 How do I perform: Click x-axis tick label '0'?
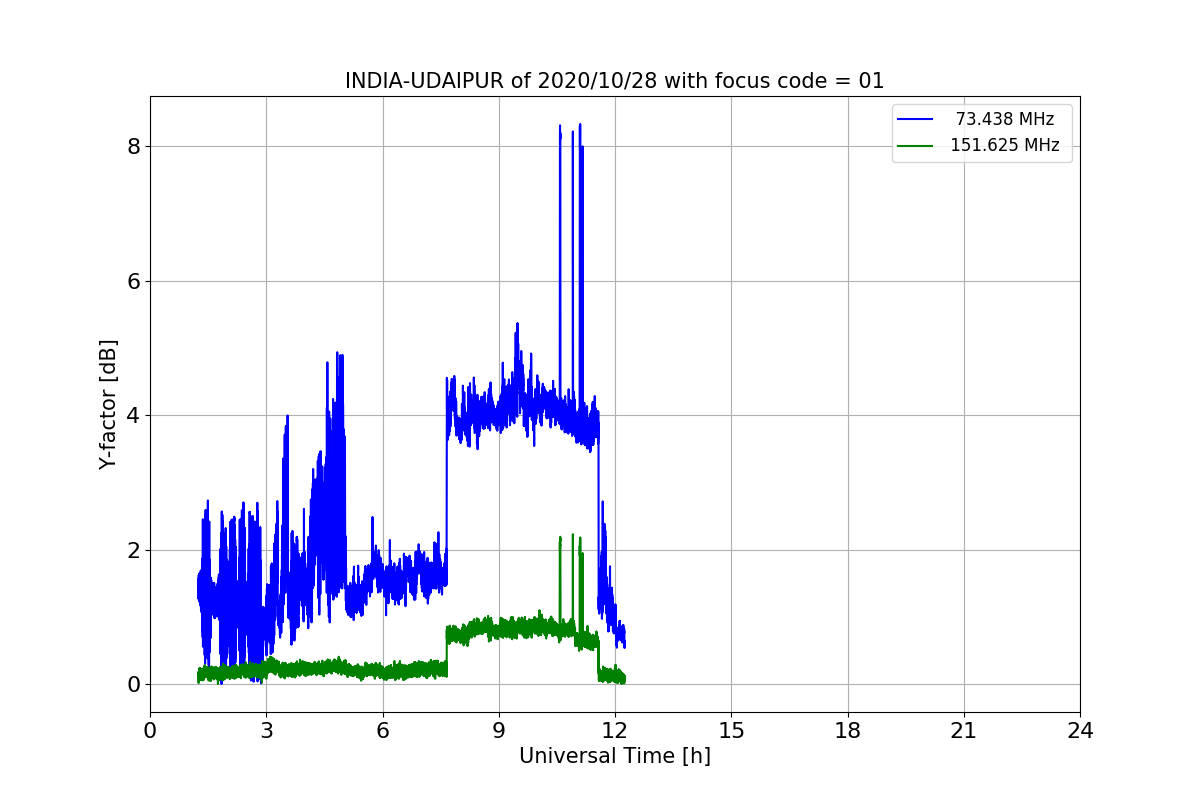click(x=150, y=731)
